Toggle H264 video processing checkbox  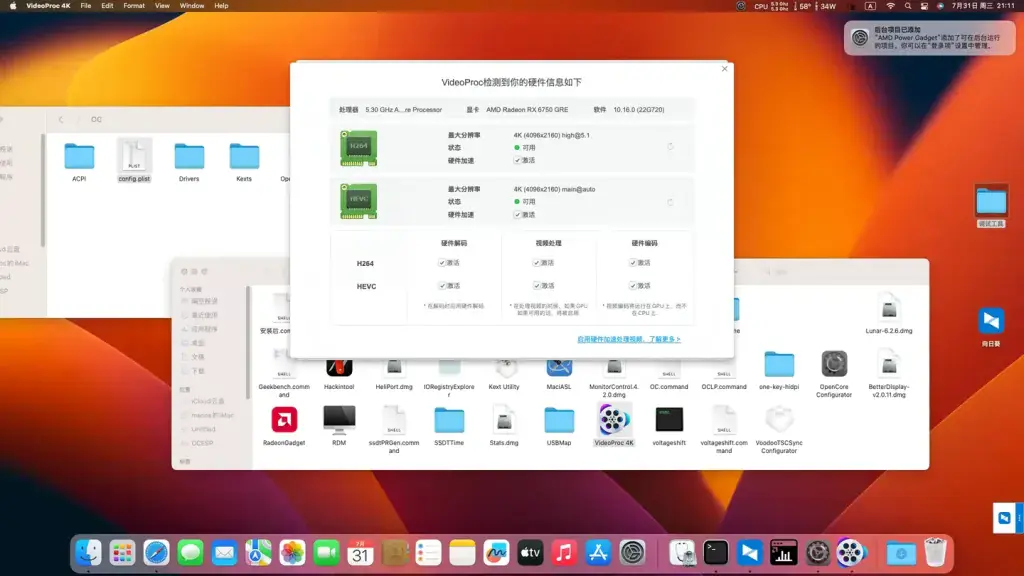coord(536,263)
